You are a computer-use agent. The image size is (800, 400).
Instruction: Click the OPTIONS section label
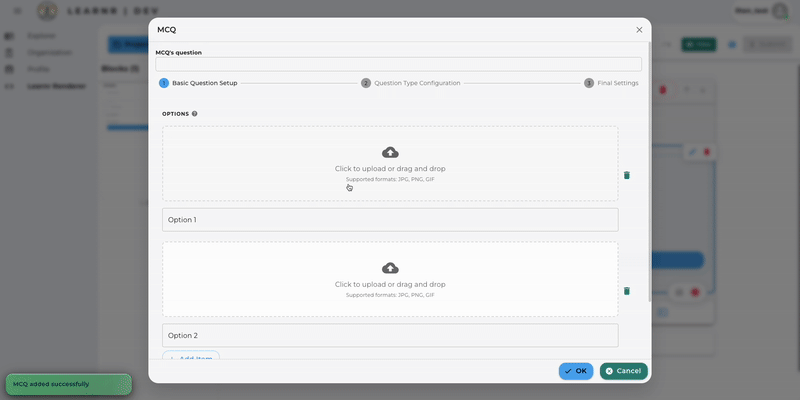coord(176,114)
